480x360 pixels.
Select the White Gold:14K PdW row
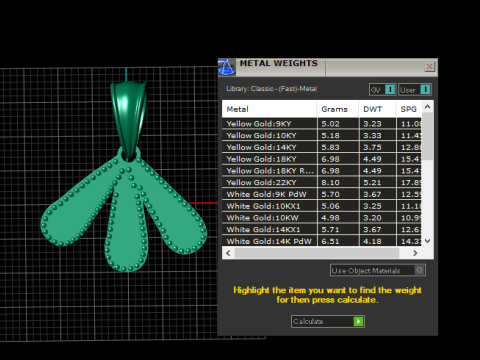pos(322,241)
